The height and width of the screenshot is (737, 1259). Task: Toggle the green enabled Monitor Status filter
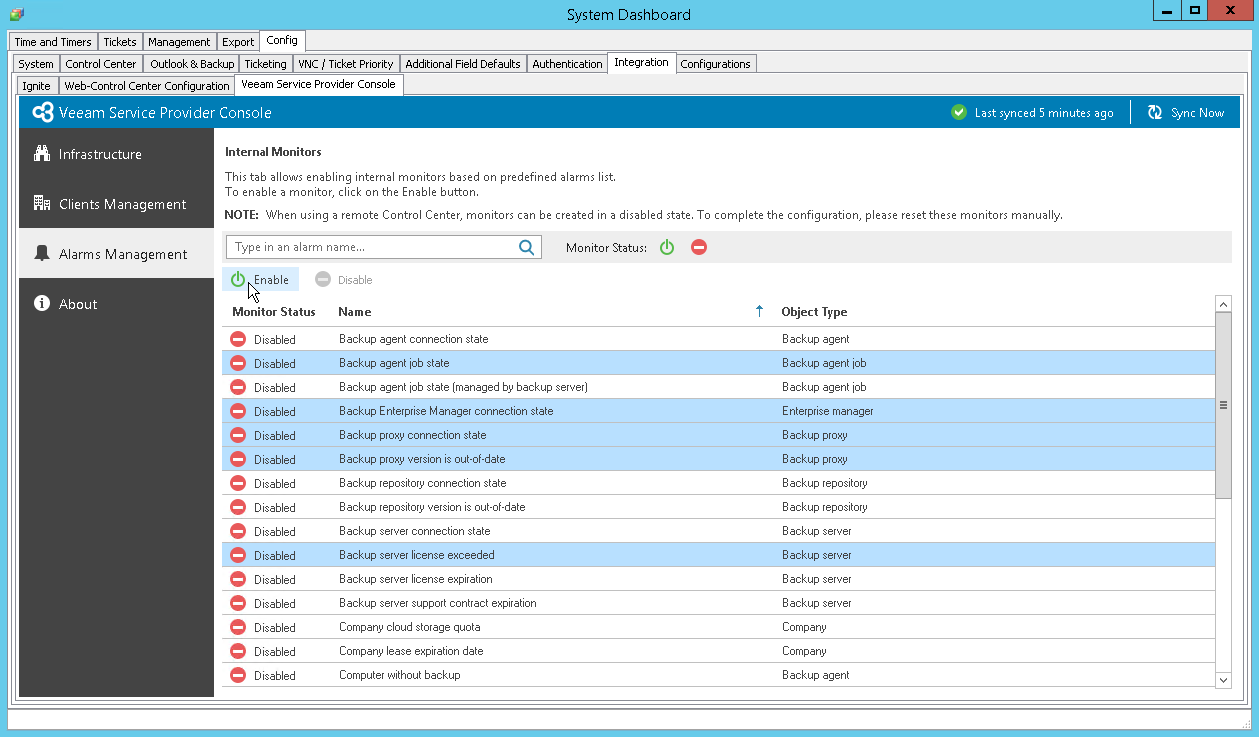point(667,246)
